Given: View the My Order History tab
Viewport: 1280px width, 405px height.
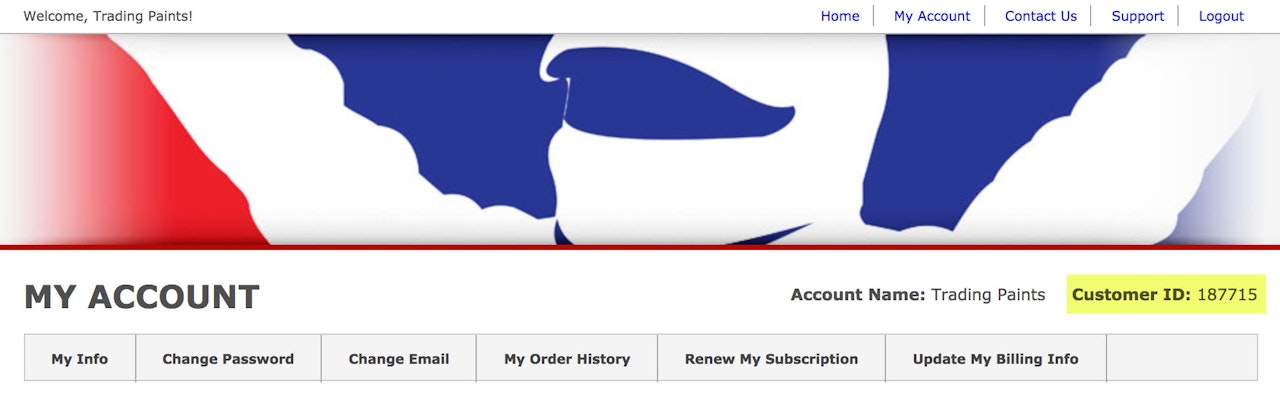Looking at the screenshot, I should click(567, 358).
